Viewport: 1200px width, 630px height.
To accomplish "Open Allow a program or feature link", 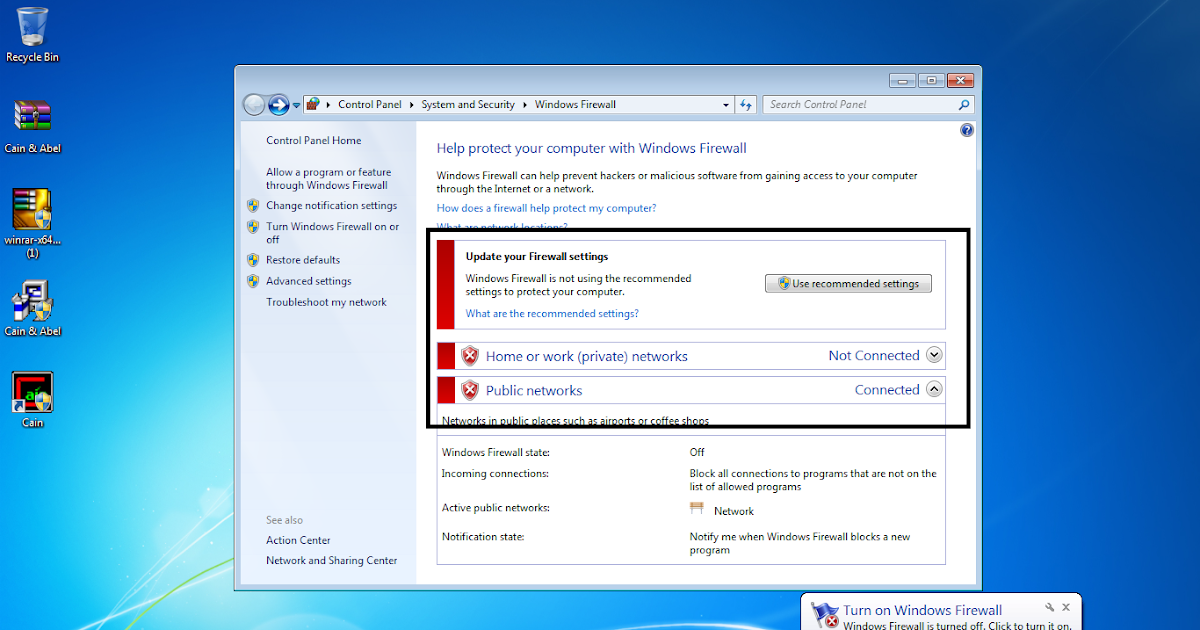I will coord(329,179).
